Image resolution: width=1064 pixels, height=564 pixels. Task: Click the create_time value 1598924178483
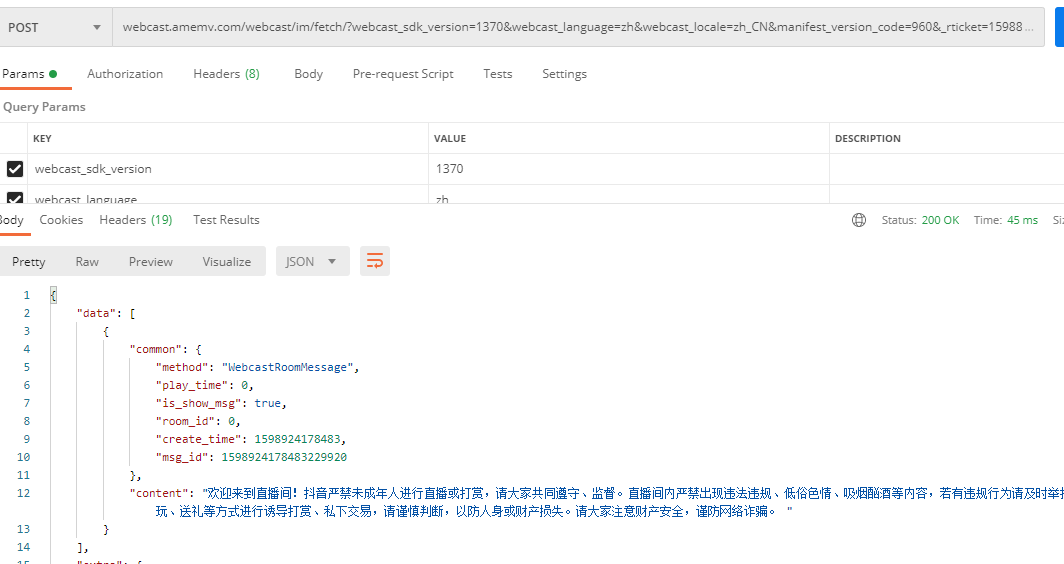coord(297,439)
